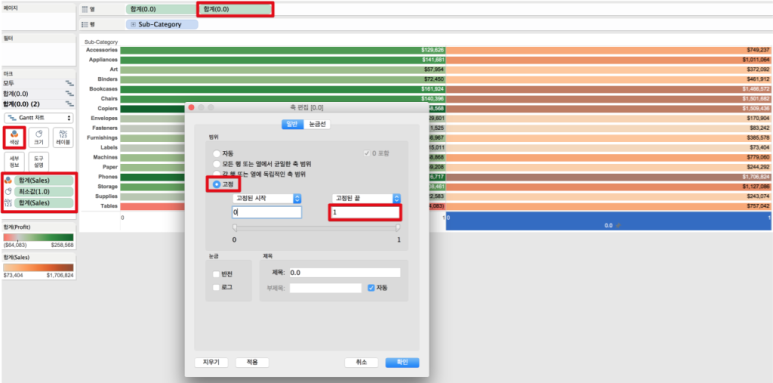This screenshot has height=383, width=773.
Task: Open the 세부 정보 (Detail) marks card
Action: click(14, 162)
